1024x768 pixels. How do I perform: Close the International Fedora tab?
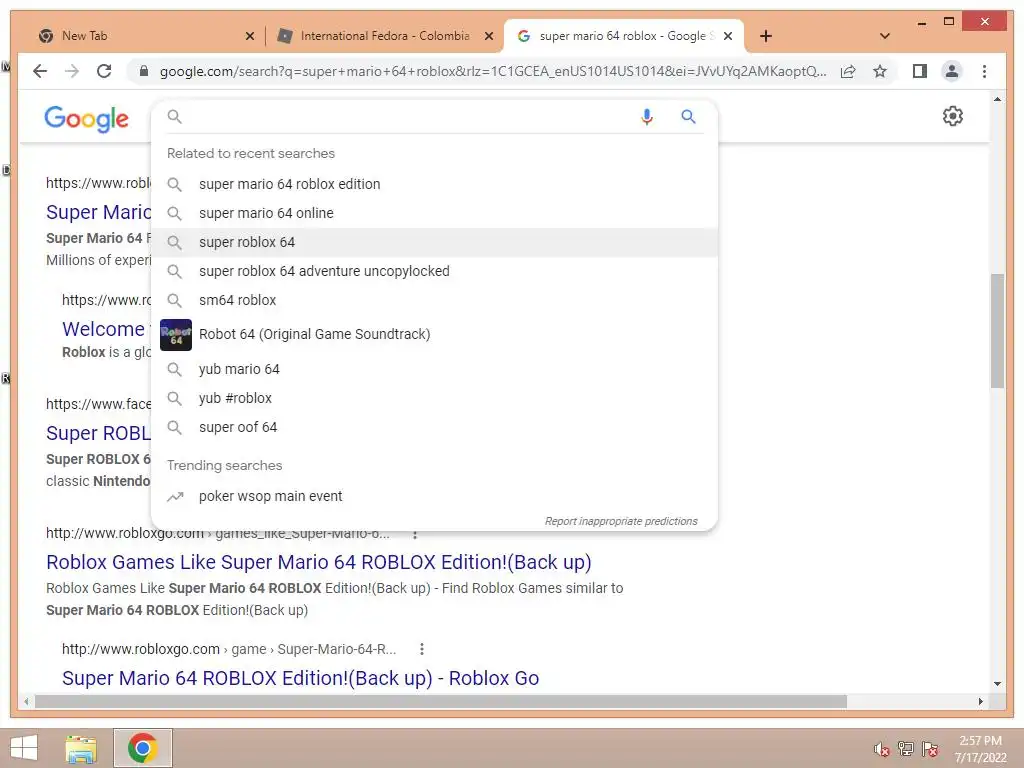[488, 36]
